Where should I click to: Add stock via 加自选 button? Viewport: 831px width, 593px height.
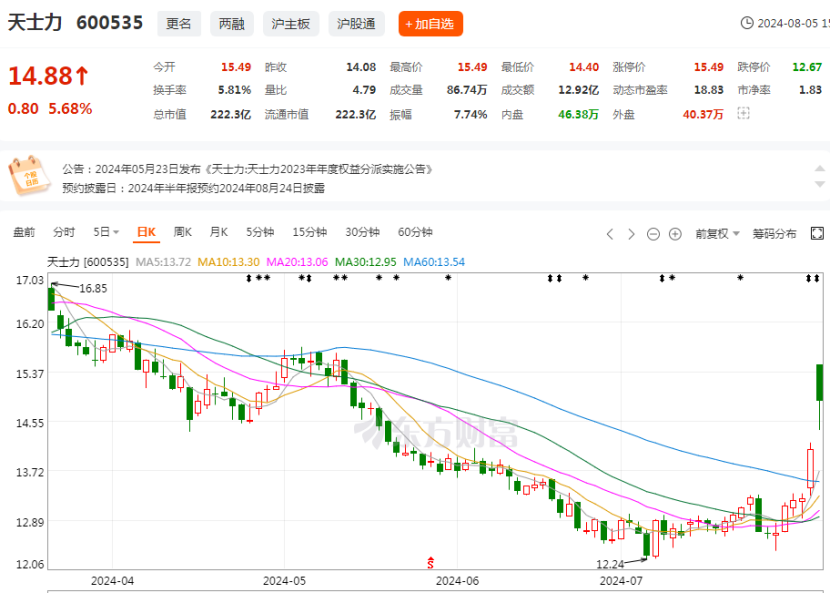point(430,24)
